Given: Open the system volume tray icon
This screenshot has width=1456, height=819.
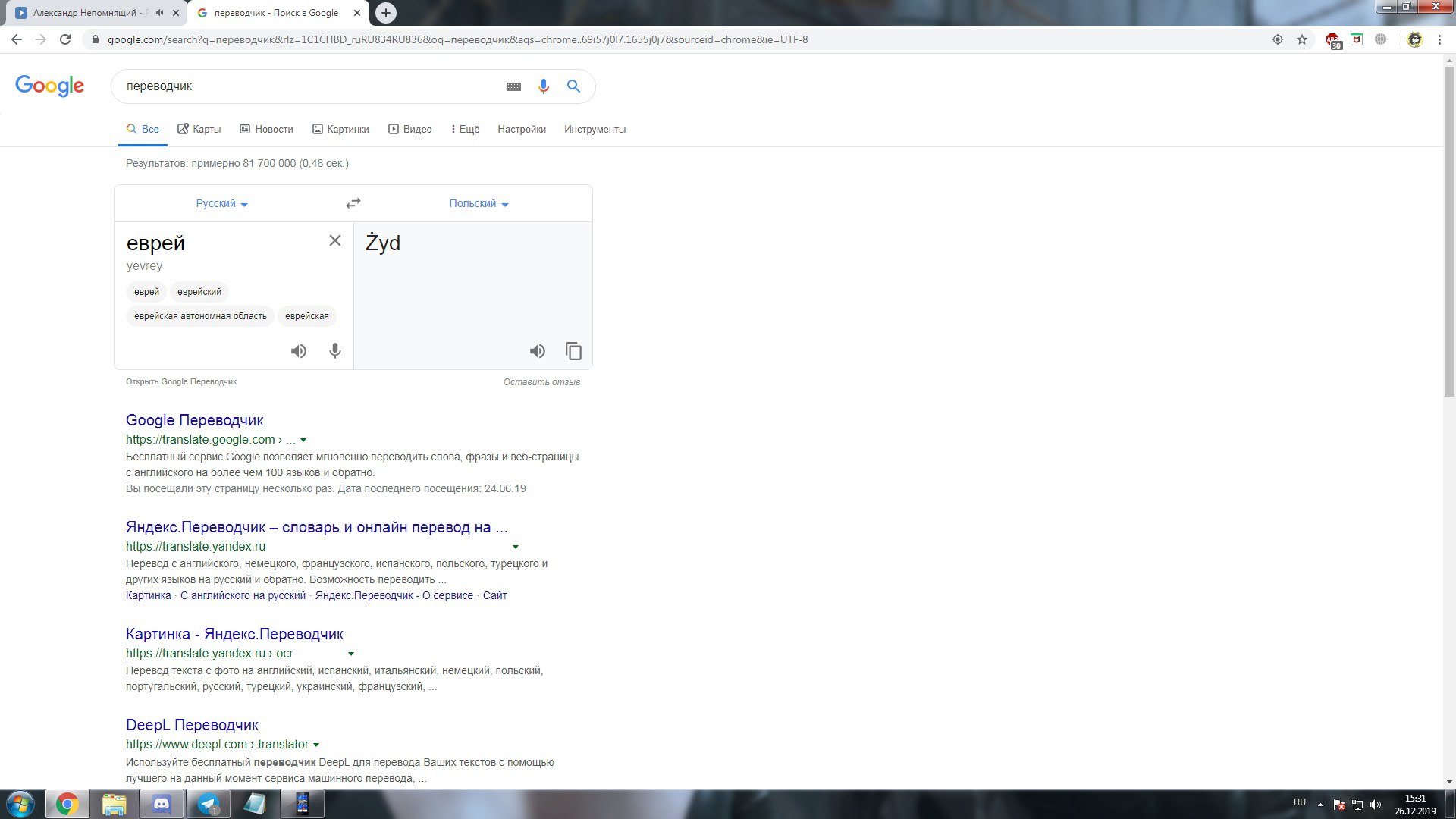Looking at the screenshot, I should (1376, 805).
